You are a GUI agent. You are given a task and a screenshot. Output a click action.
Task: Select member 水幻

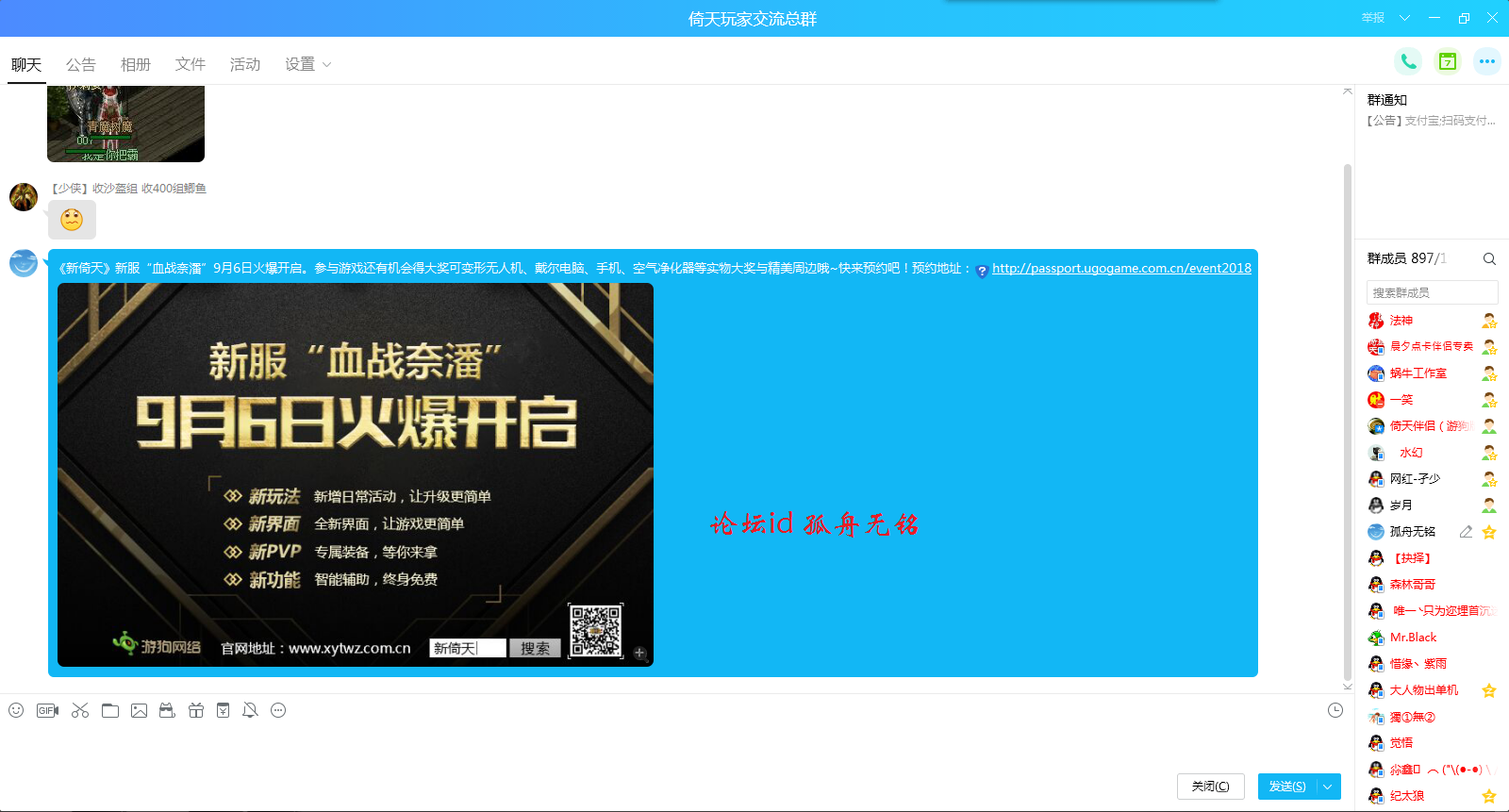pos(1411,453)
